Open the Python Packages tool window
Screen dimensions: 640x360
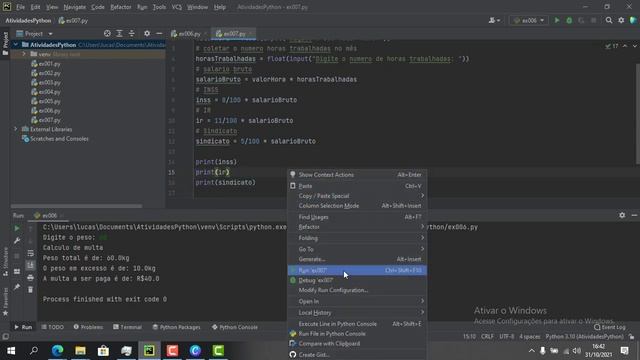click(x=176, y=327)
